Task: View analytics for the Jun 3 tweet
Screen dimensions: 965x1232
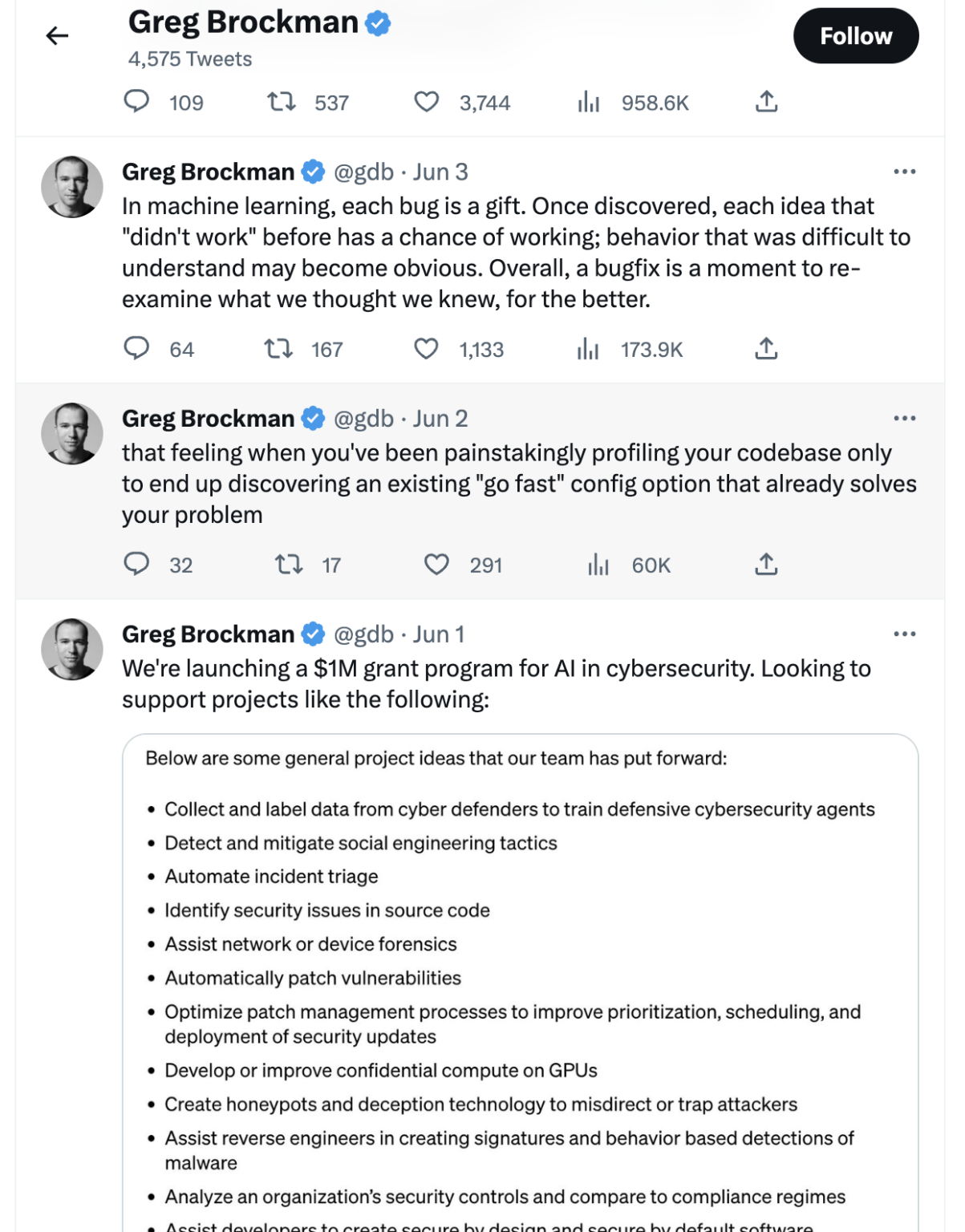Action: 588,348
